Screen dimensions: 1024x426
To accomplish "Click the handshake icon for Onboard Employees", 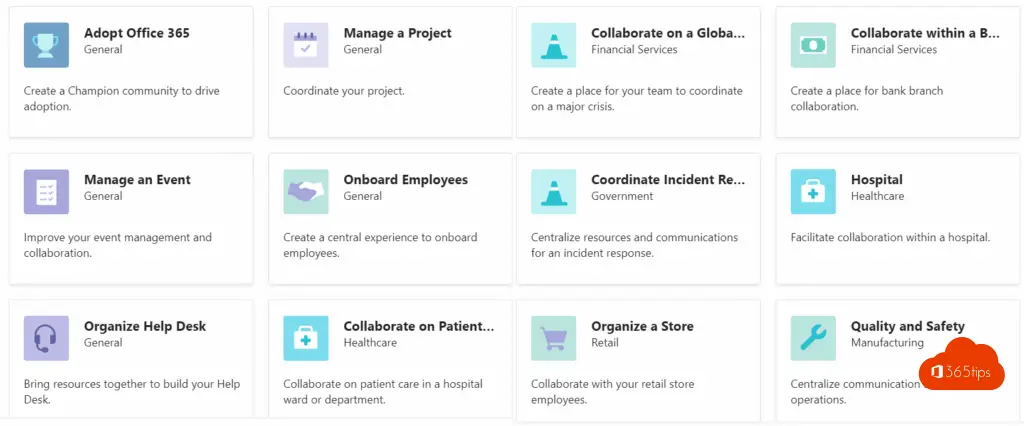I will coord(306,192).
